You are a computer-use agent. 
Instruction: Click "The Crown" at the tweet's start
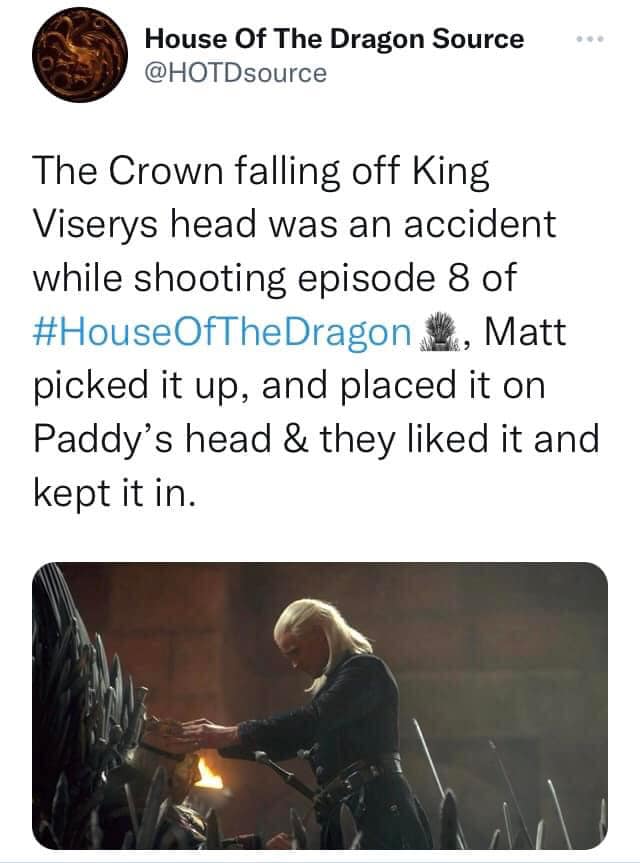[x=128, y=170]
